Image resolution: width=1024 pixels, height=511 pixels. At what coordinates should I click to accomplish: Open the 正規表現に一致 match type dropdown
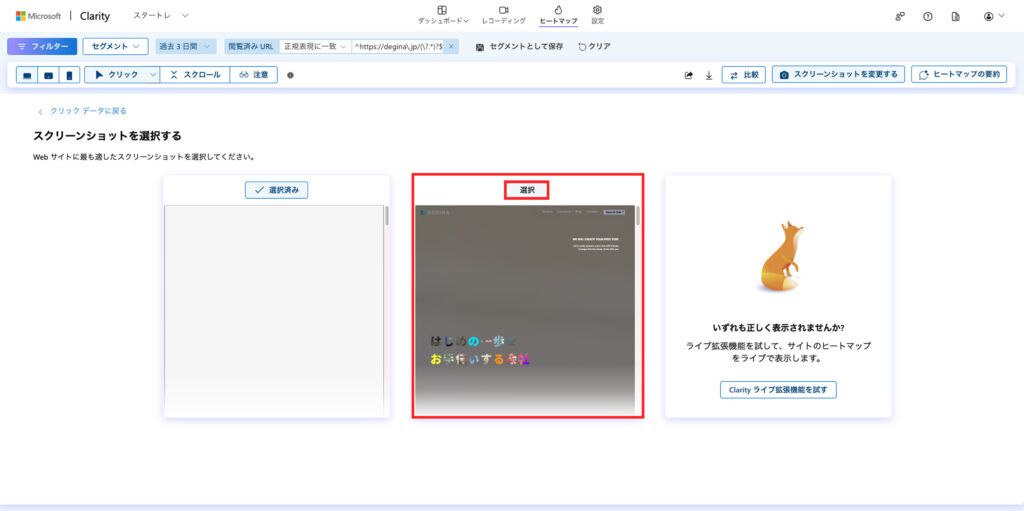(314, 46)
